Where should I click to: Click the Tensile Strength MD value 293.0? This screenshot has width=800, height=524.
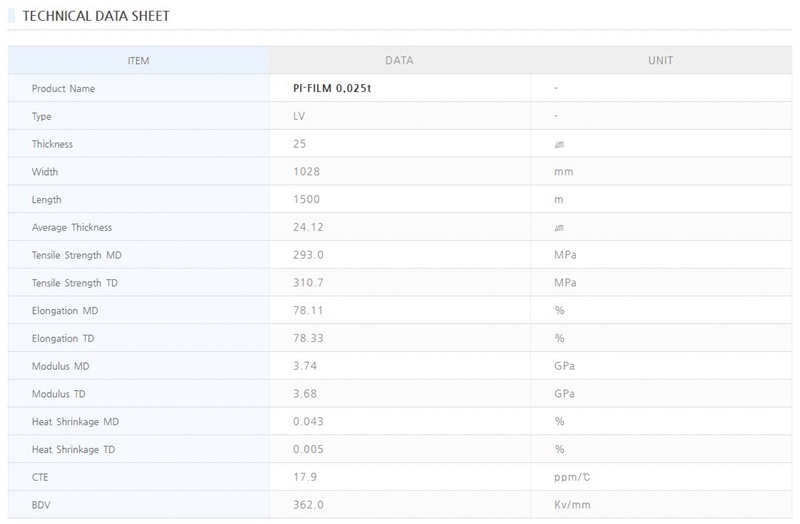pos(308,255)
